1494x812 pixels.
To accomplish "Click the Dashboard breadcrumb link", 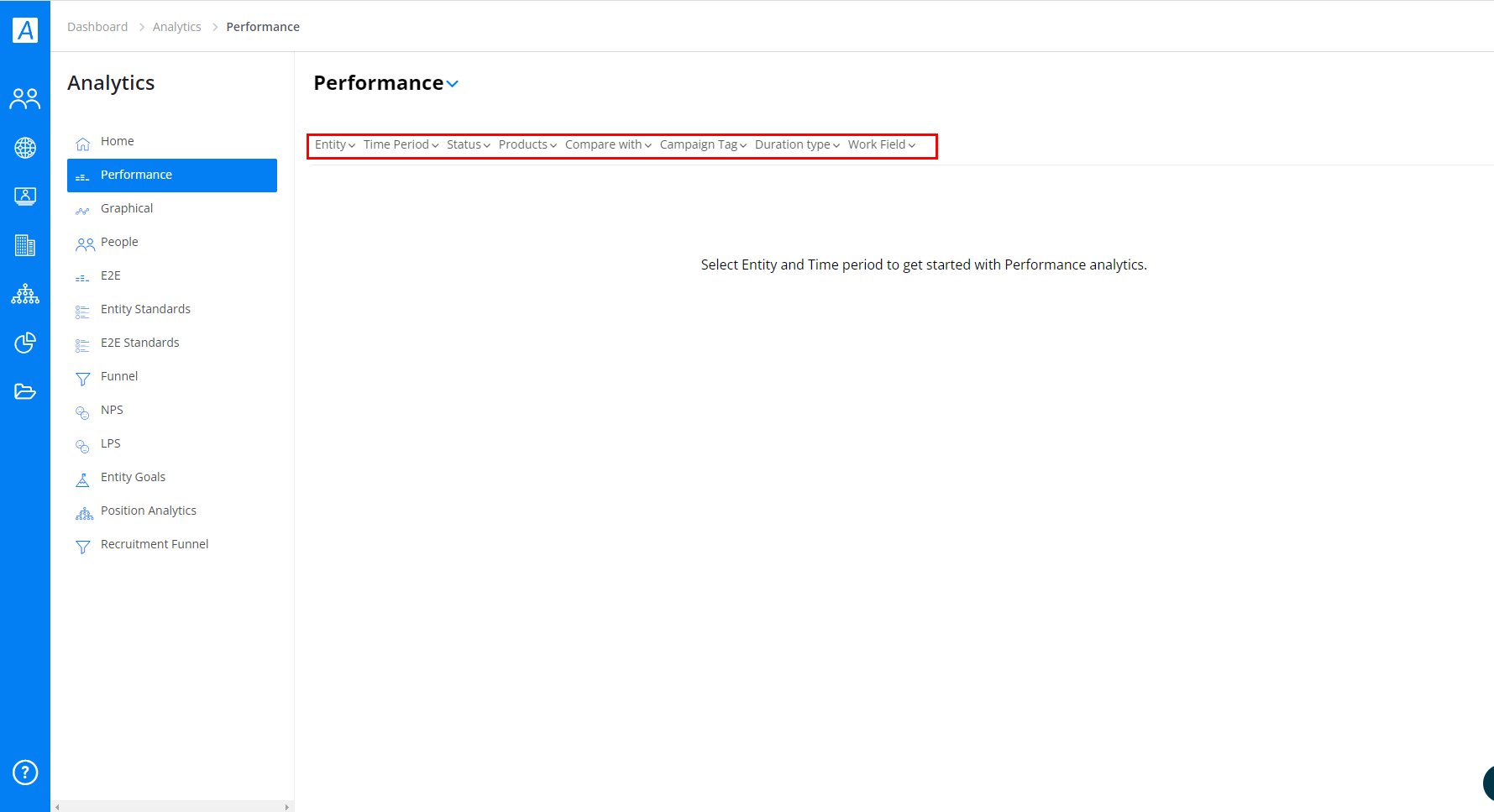I will coord(97,27).
